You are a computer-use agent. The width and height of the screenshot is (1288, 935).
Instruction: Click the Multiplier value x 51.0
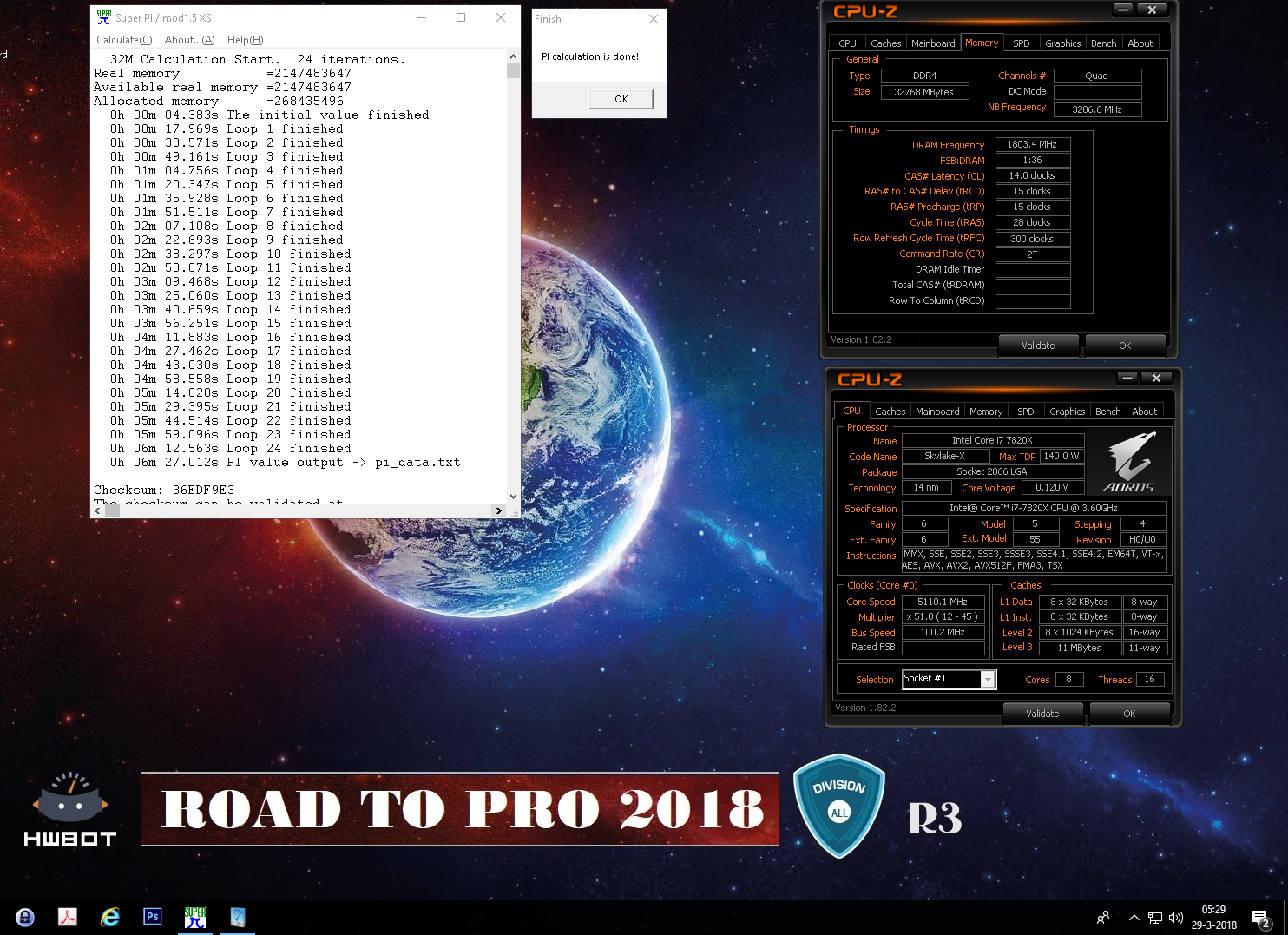(x=943, y=617)
